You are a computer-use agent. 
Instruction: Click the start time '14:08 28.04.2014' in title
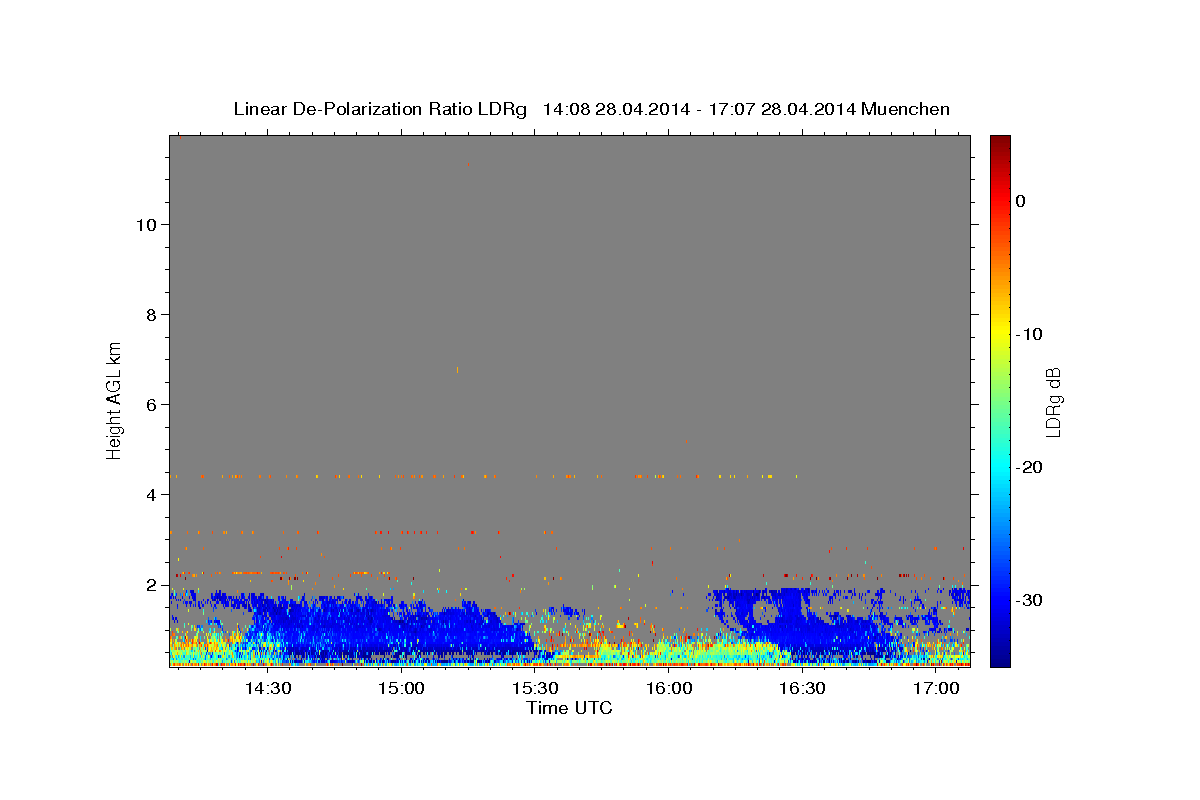pos(616,109)
